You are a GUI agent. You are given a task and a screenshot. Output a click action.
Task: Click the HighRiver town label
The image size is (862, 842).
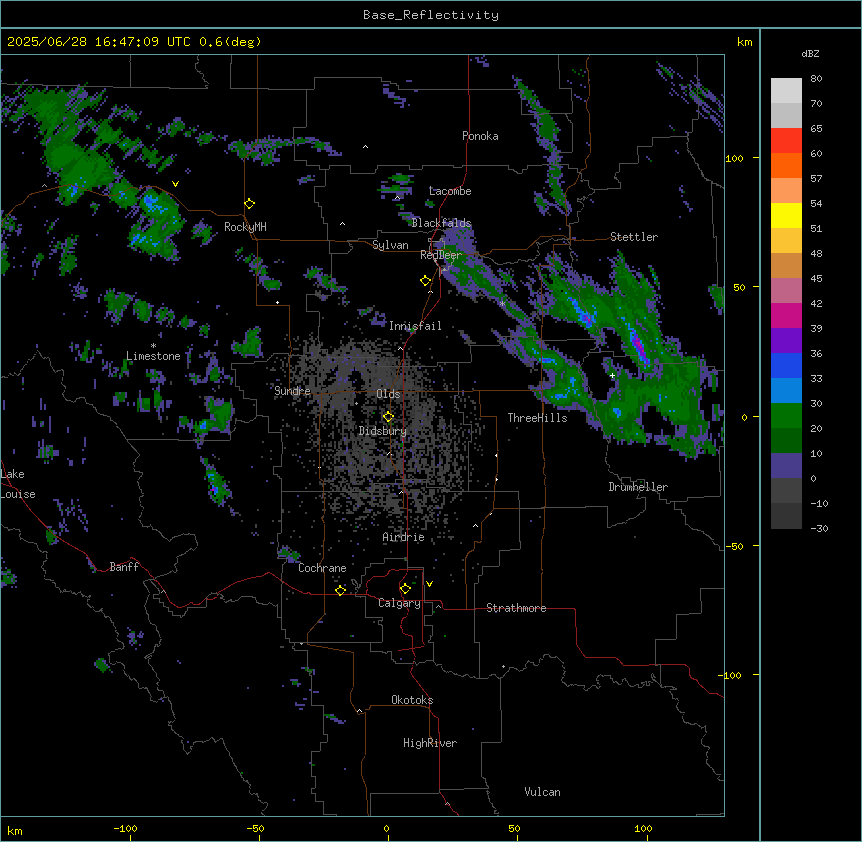430,743
